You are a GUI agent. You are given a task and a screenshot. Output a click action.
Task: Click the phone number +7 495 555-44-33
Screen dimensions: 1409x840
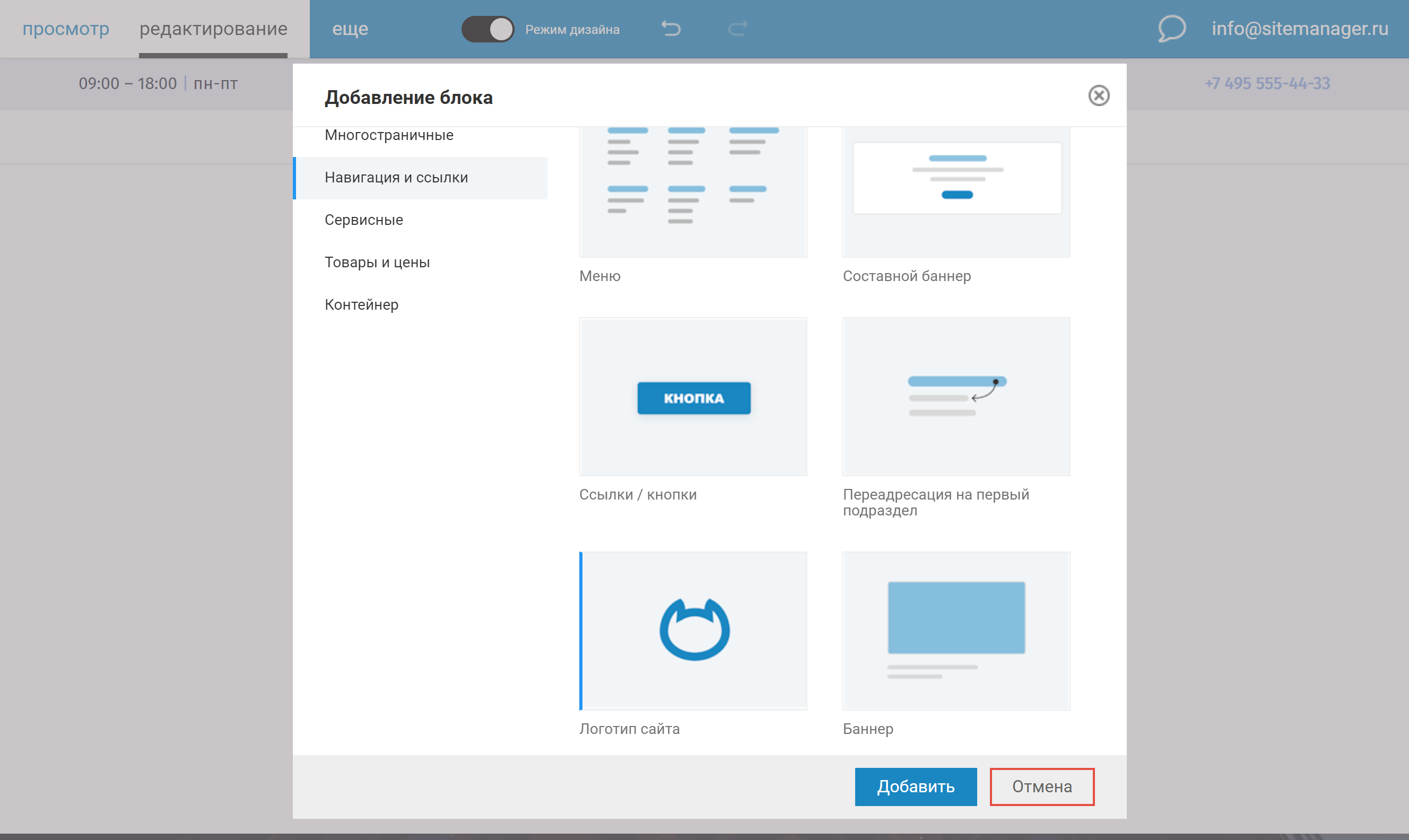1267,84
